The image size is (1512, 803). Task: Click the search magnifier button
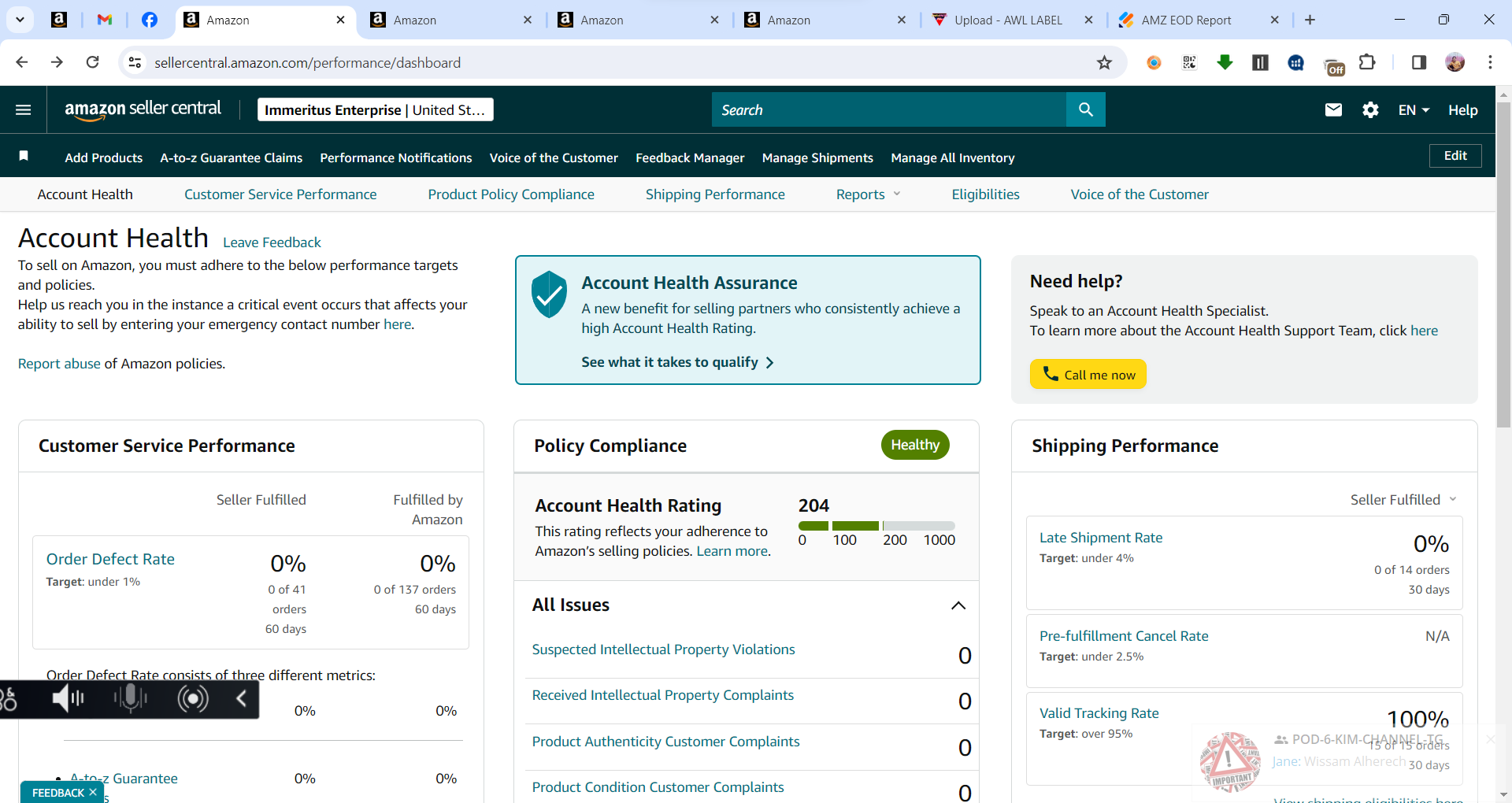[x=1086, y=109]
